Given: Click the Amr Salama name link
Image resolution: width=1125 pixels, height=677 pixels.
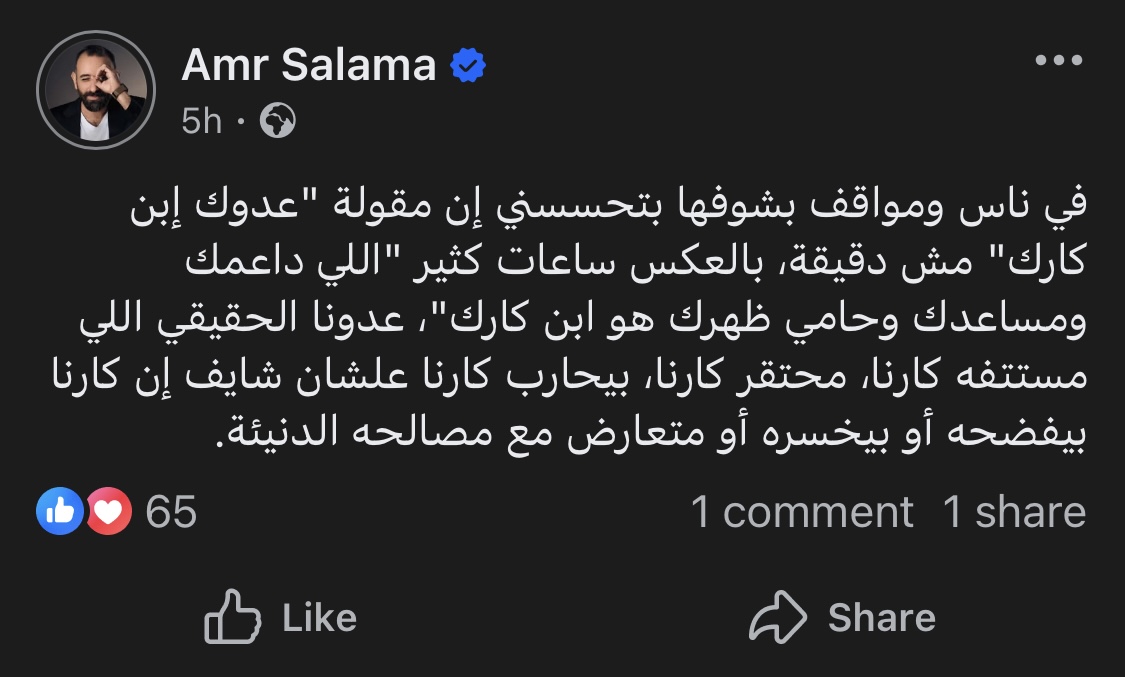Looking at the screenshot, I should (308, 67).
